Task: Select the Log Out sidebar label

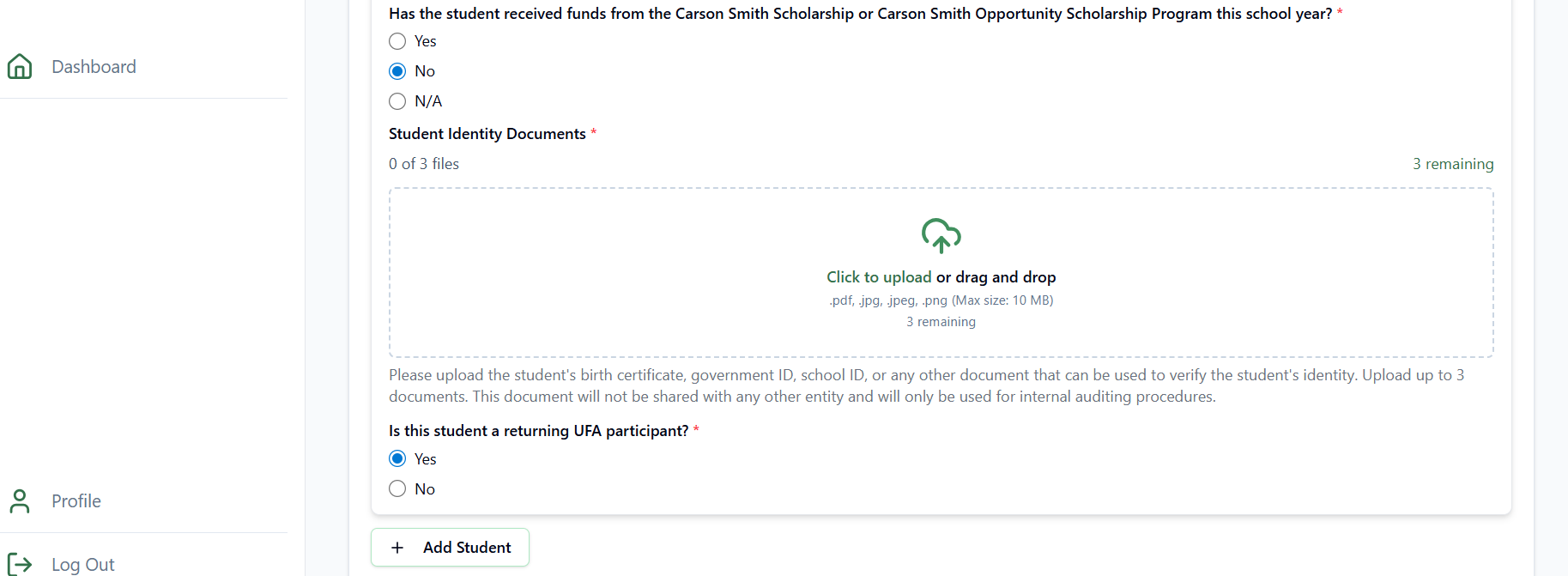Action: pyautogui.click(x=83, y=564)
